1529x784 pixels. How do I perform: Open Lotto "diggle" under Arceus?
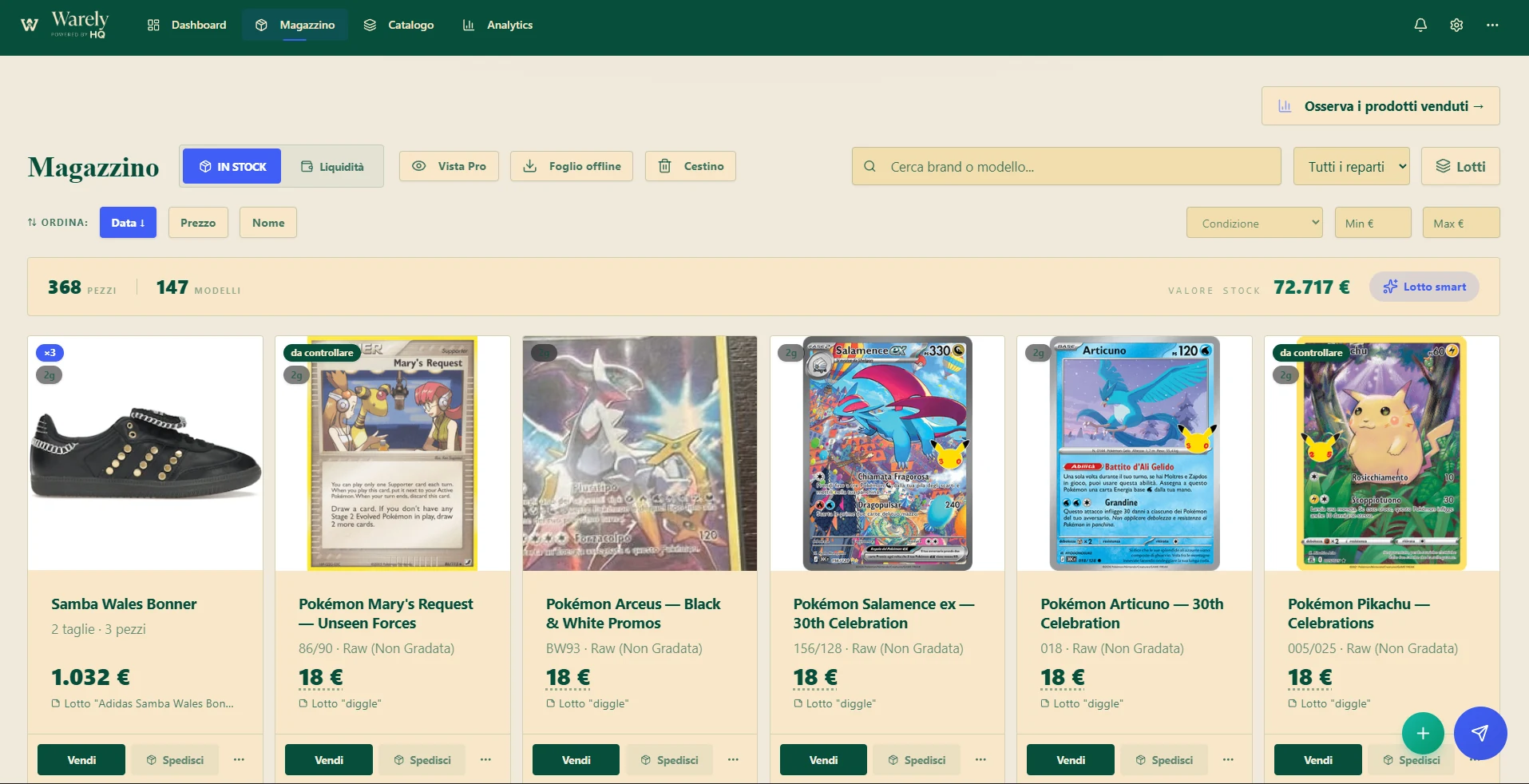click(x=588, y=703)
